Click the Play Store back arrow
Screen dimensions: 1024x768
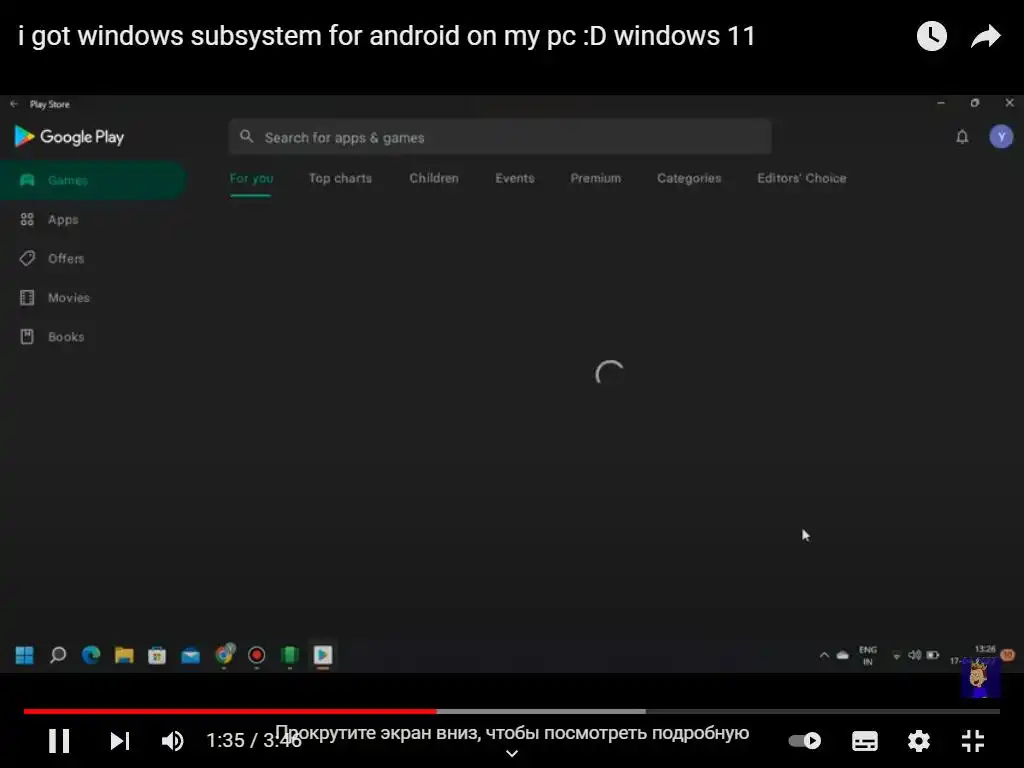14,104
